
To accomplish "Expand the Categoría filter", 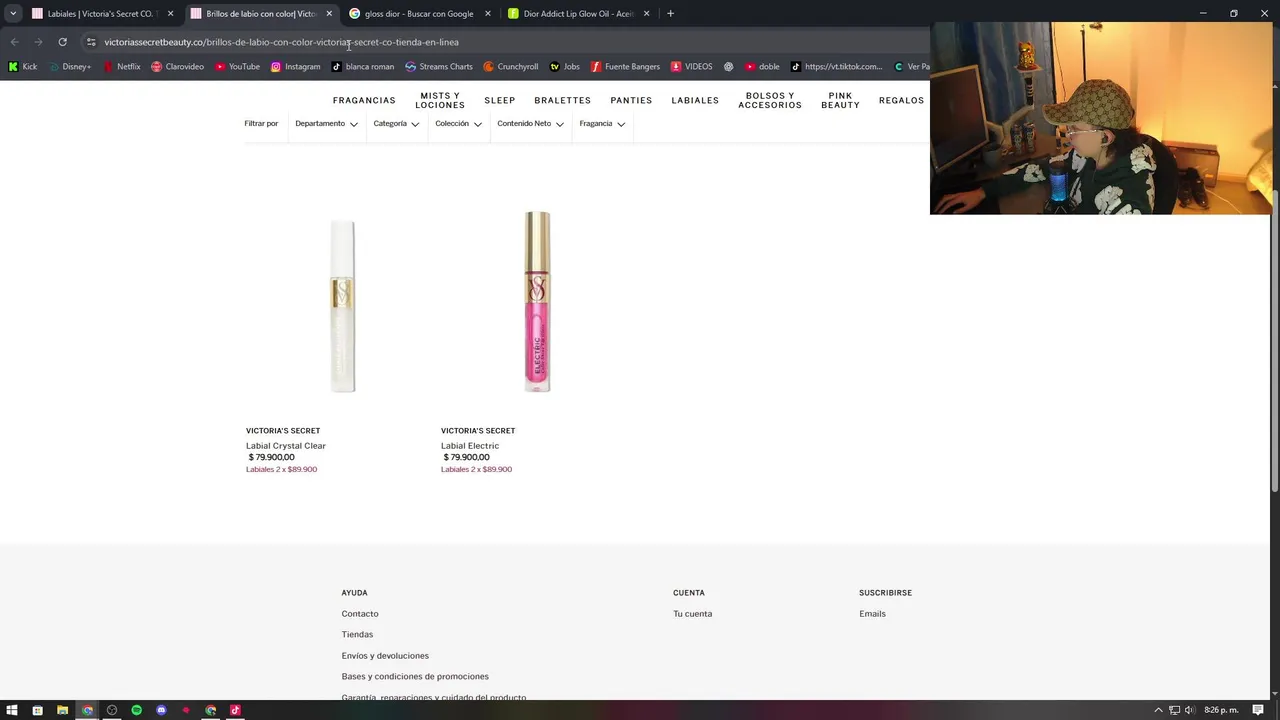I will tap(396, 124).
